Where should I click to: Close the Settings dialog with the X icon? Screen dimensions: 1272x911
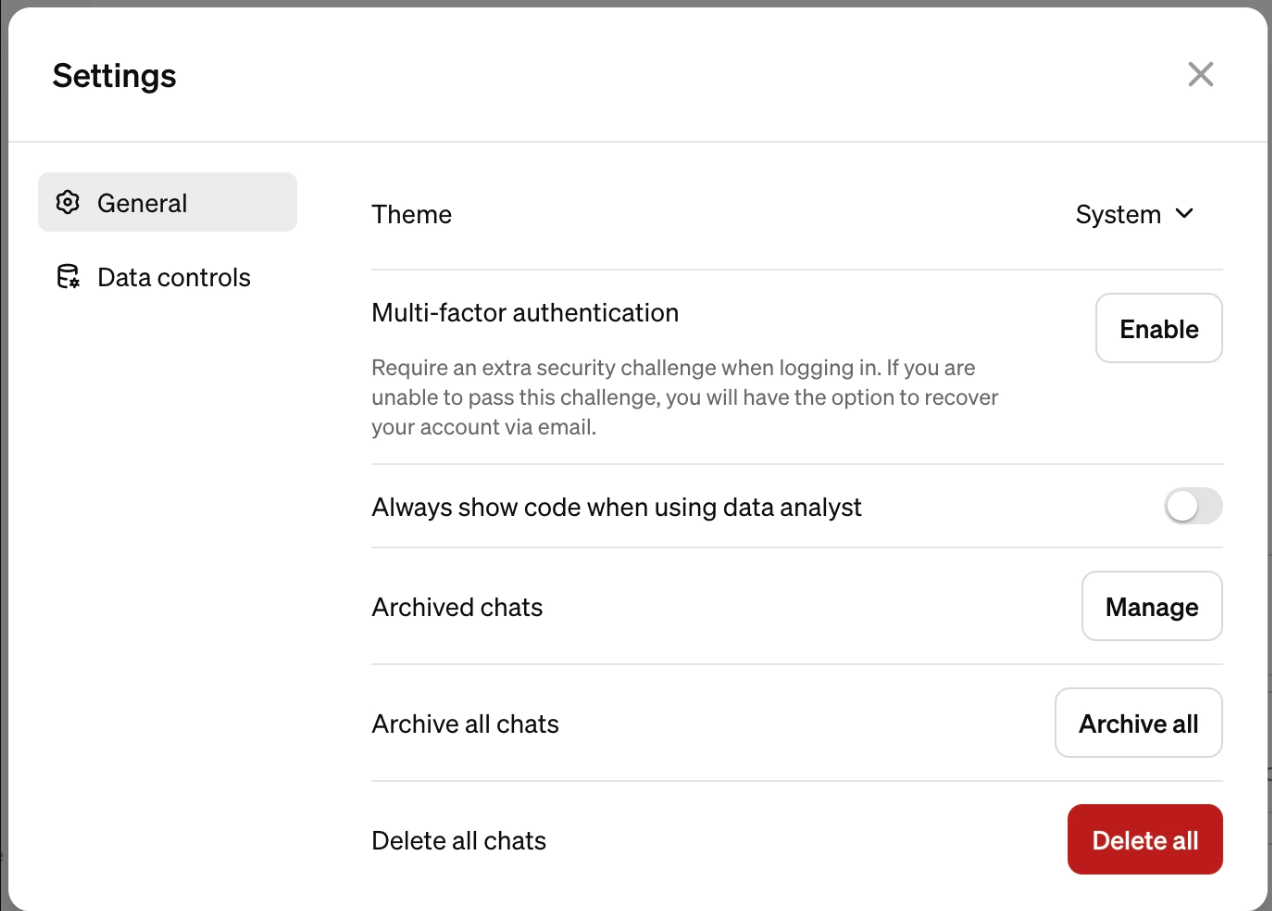(x=1200, y=74)
